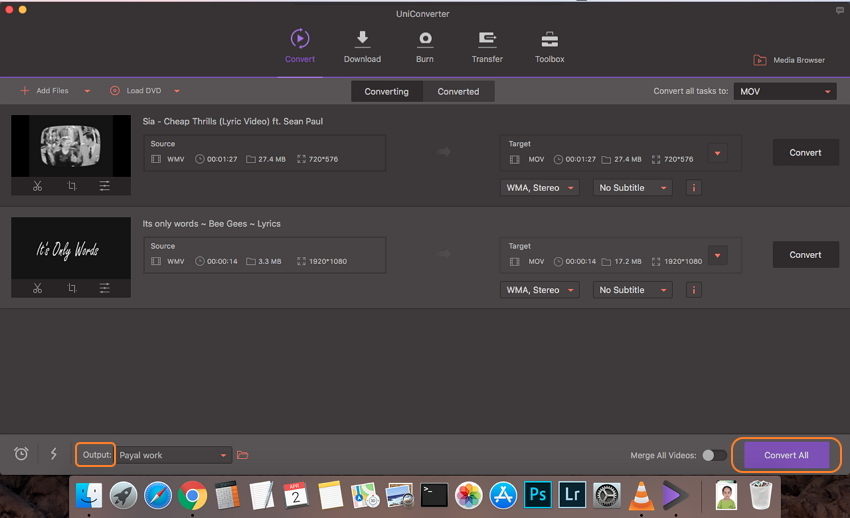Click the Convert All button

click(x=787, y=455)
